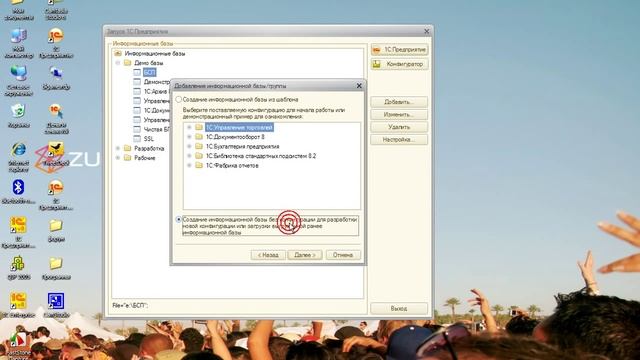Click the 1С:Докум database icon
This screenshot has width=640, height=360.
137,110
